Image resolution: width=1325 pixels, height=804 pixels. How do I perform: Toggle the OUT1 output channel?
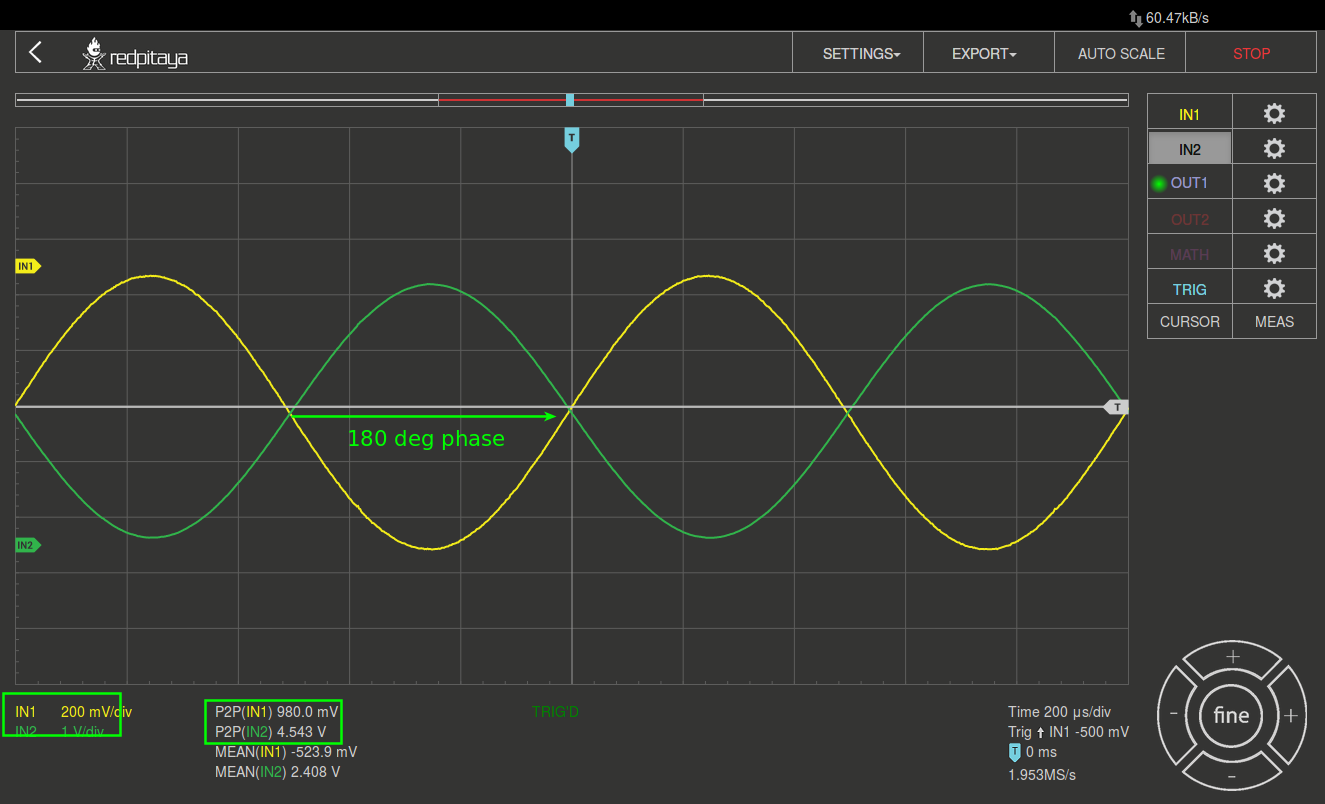[x=1189, y=184]
